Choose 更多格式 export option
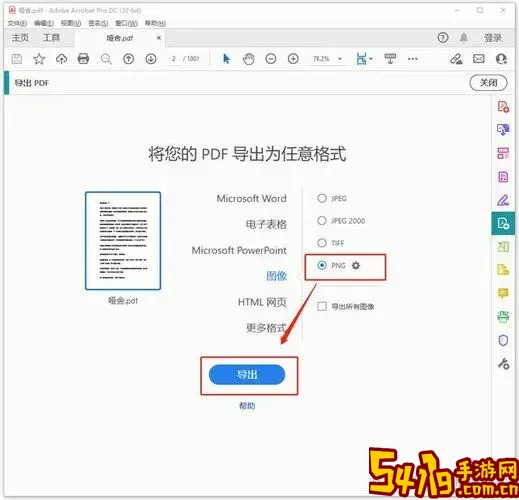The image size is (519, 500). [266, 328]
